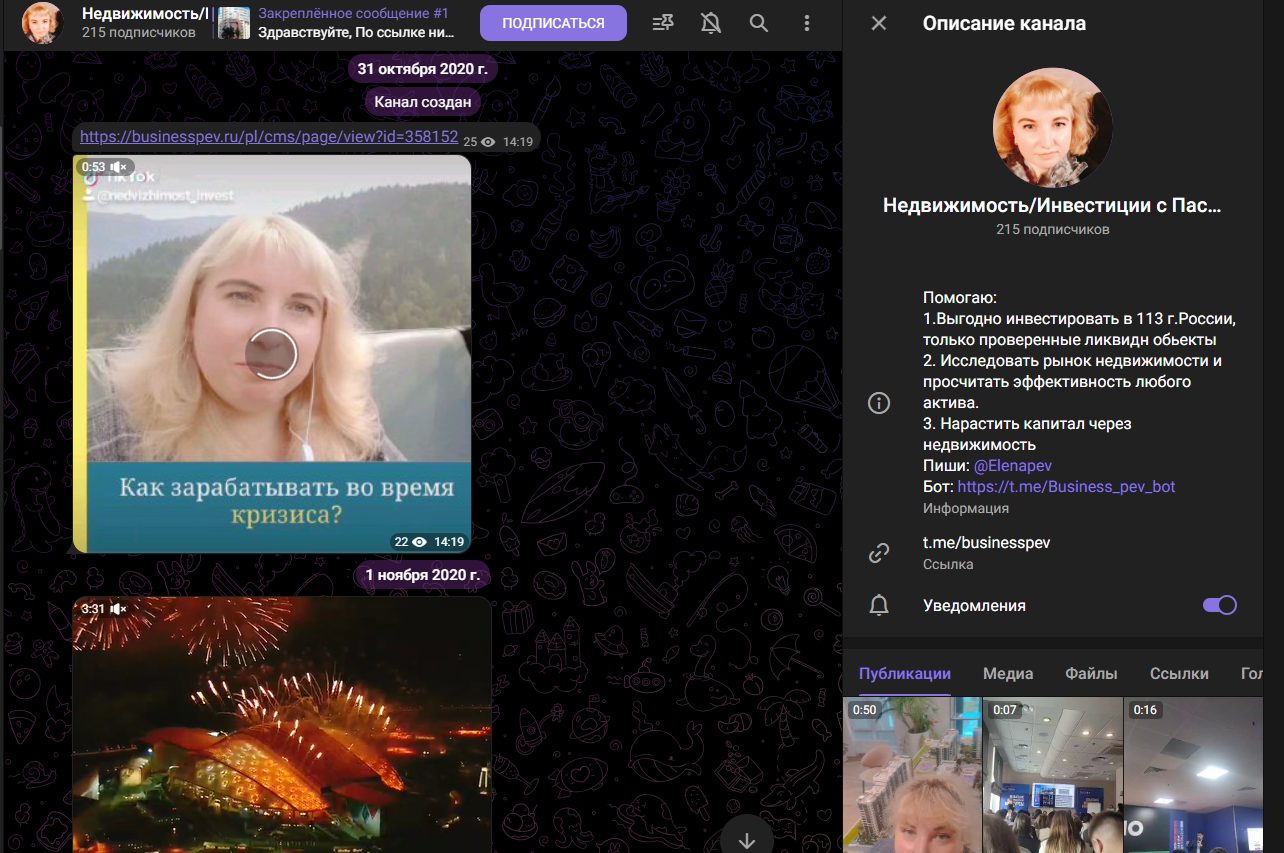Open the 0:50 video thumbnail in Публикации
This screenshot has width=1284, height=853.
coord(911,775)
